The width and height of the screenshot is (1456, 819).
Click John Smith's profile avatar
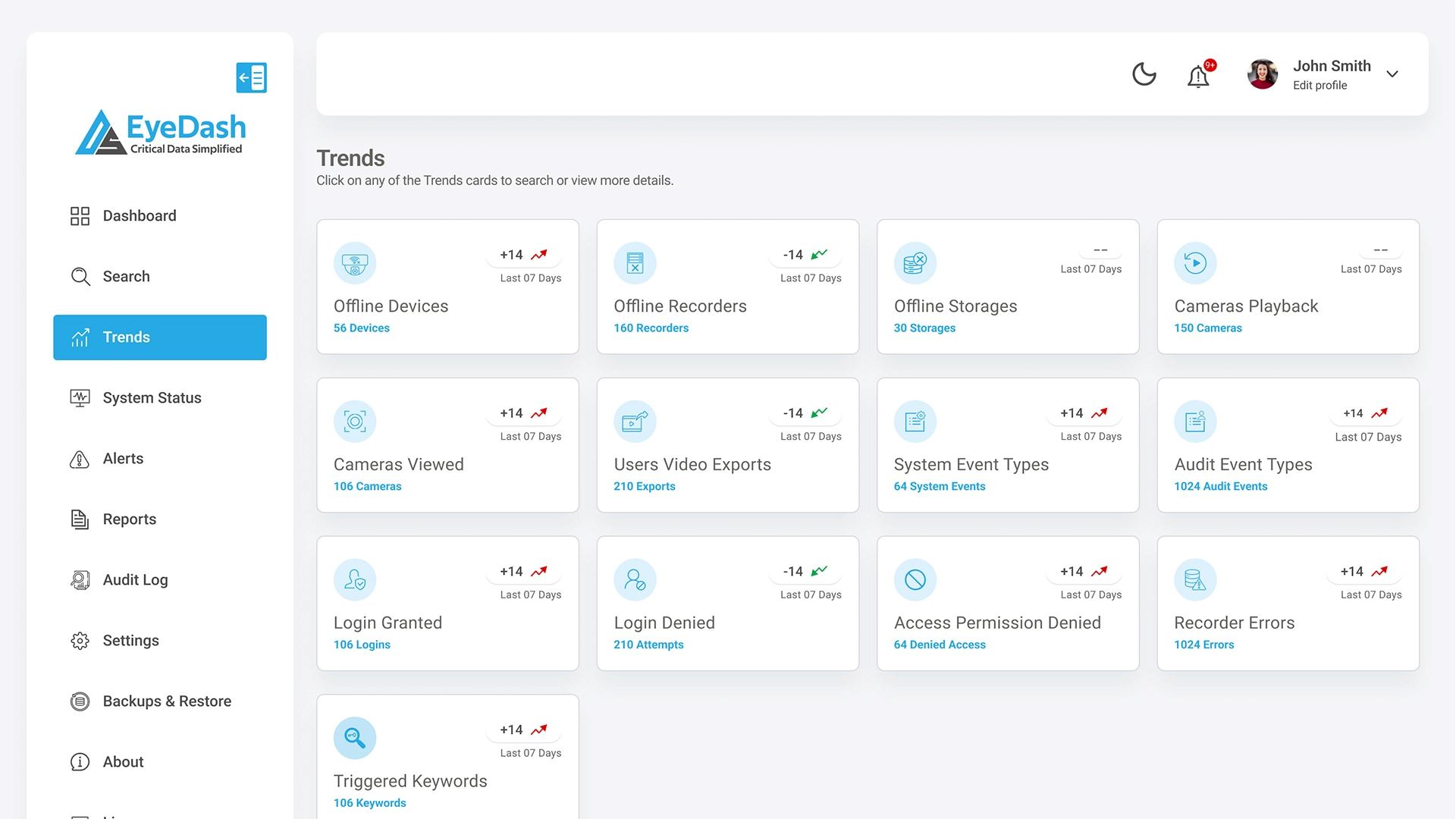point(1263,74)
